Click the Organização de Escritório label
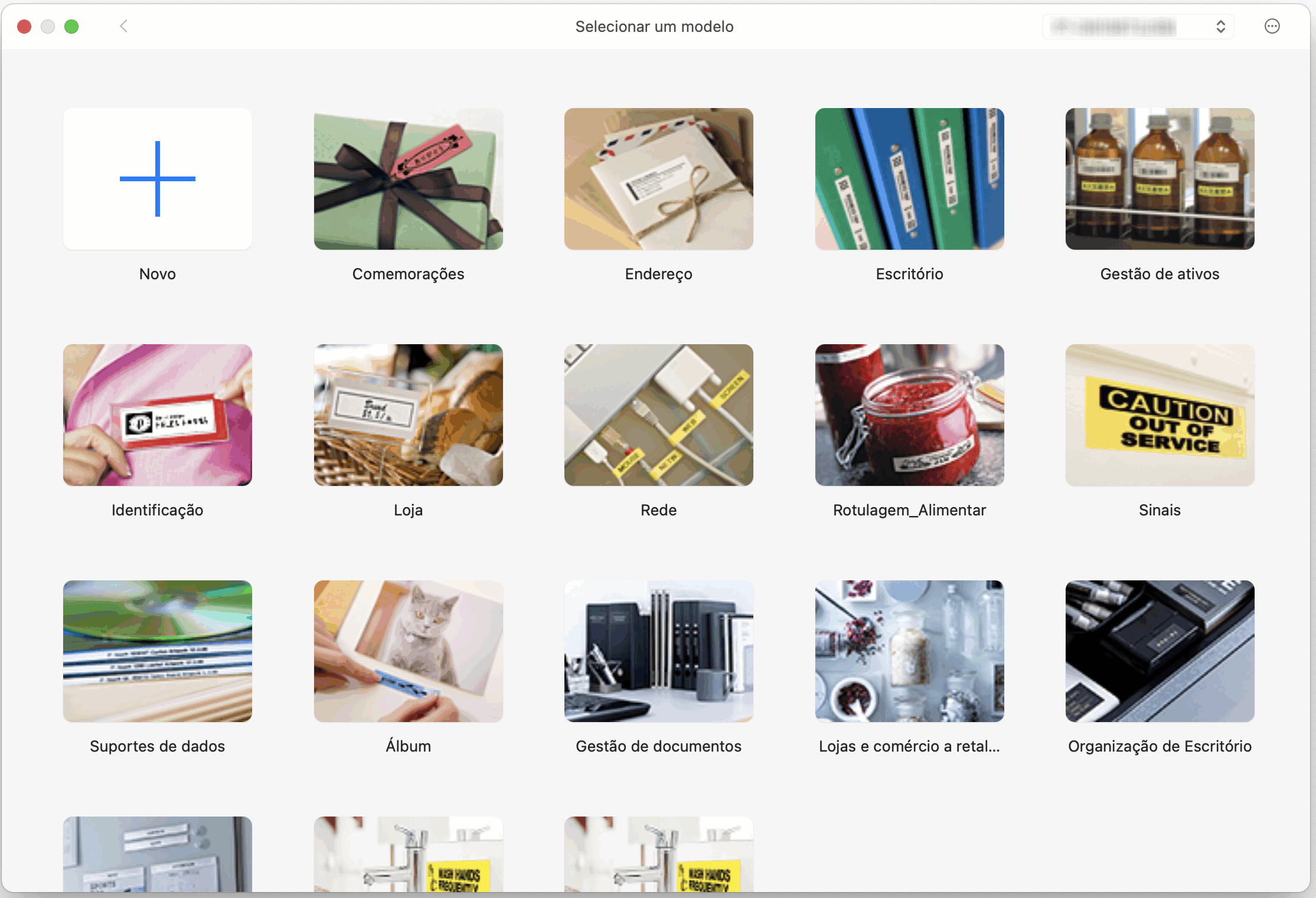 (1160, 747)
